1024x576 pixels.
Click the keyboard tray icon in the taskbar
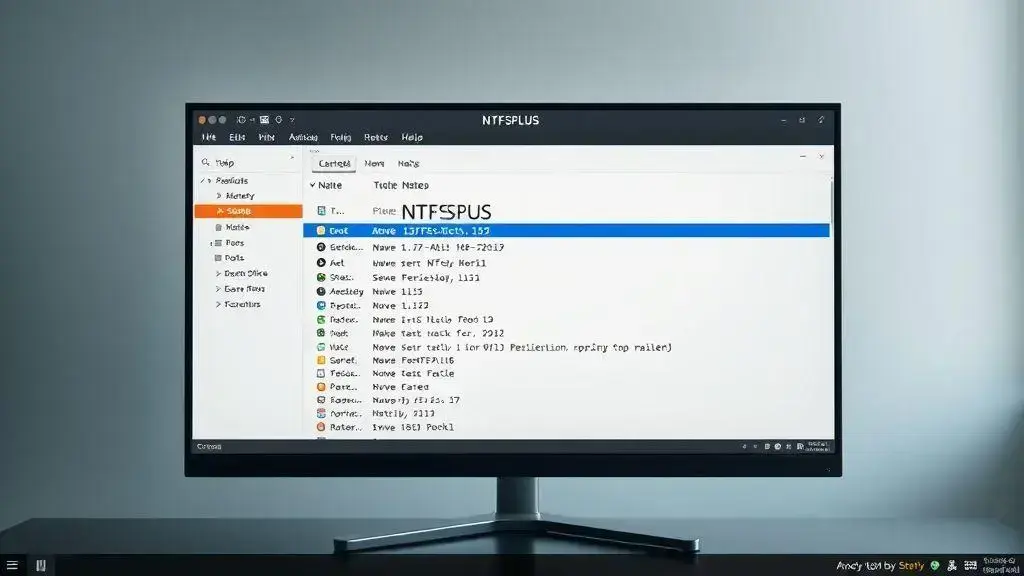(x=970, y=566)
